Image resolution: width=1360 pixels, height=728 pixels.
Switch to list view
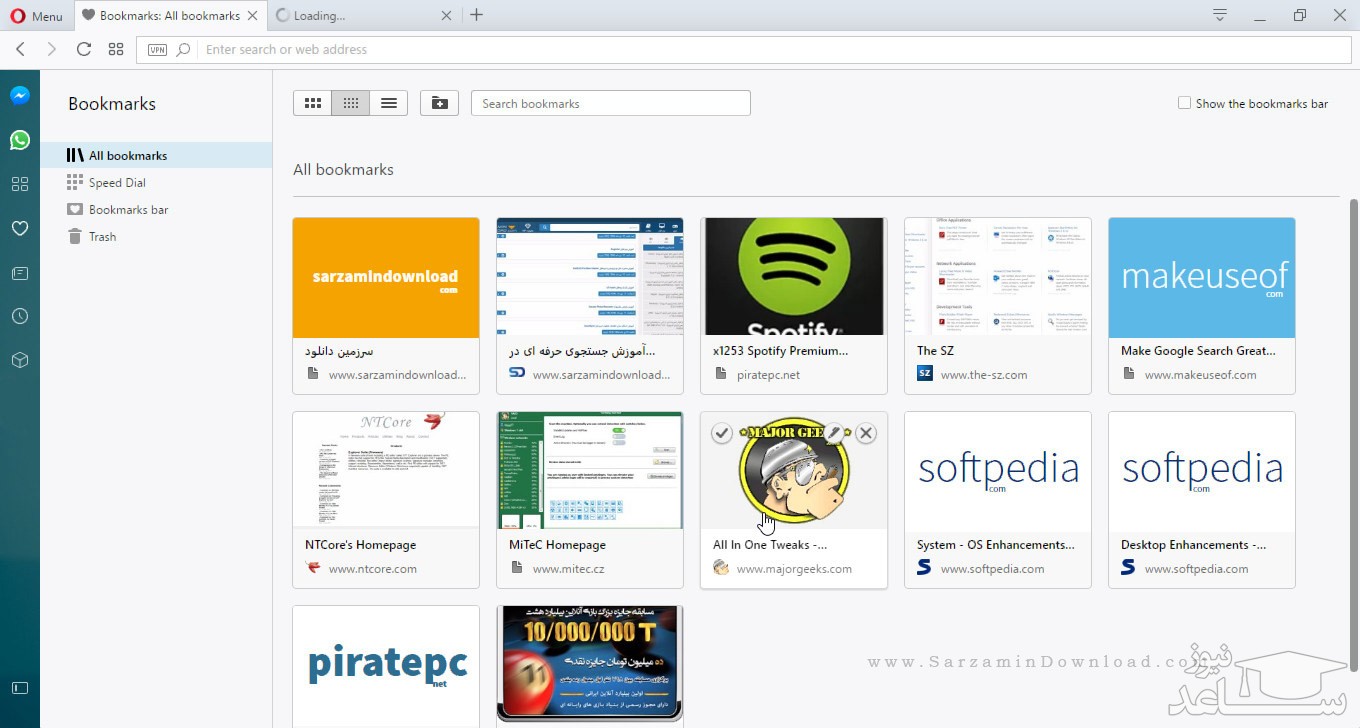(x=389, y=103)
